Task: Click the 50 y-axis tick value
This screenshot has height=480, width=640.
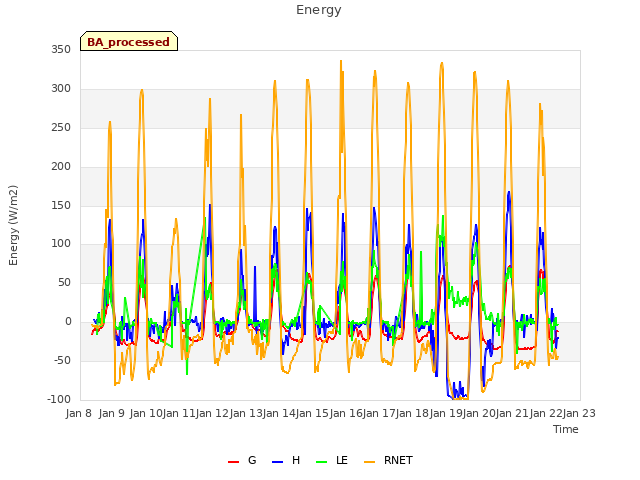Action: tap(64, 282)
